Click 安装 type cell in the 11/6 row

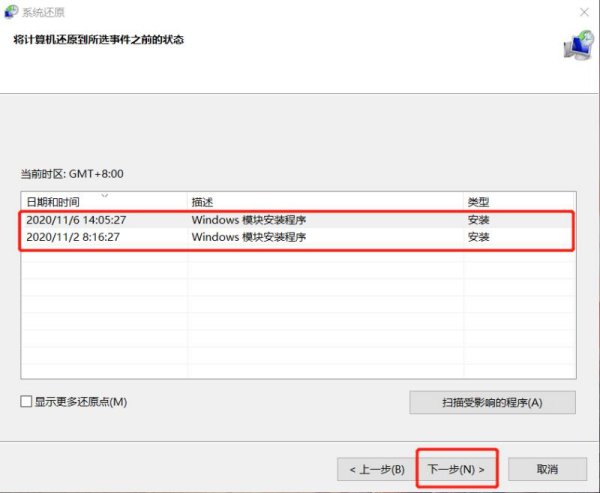click(x=478, y=219)
